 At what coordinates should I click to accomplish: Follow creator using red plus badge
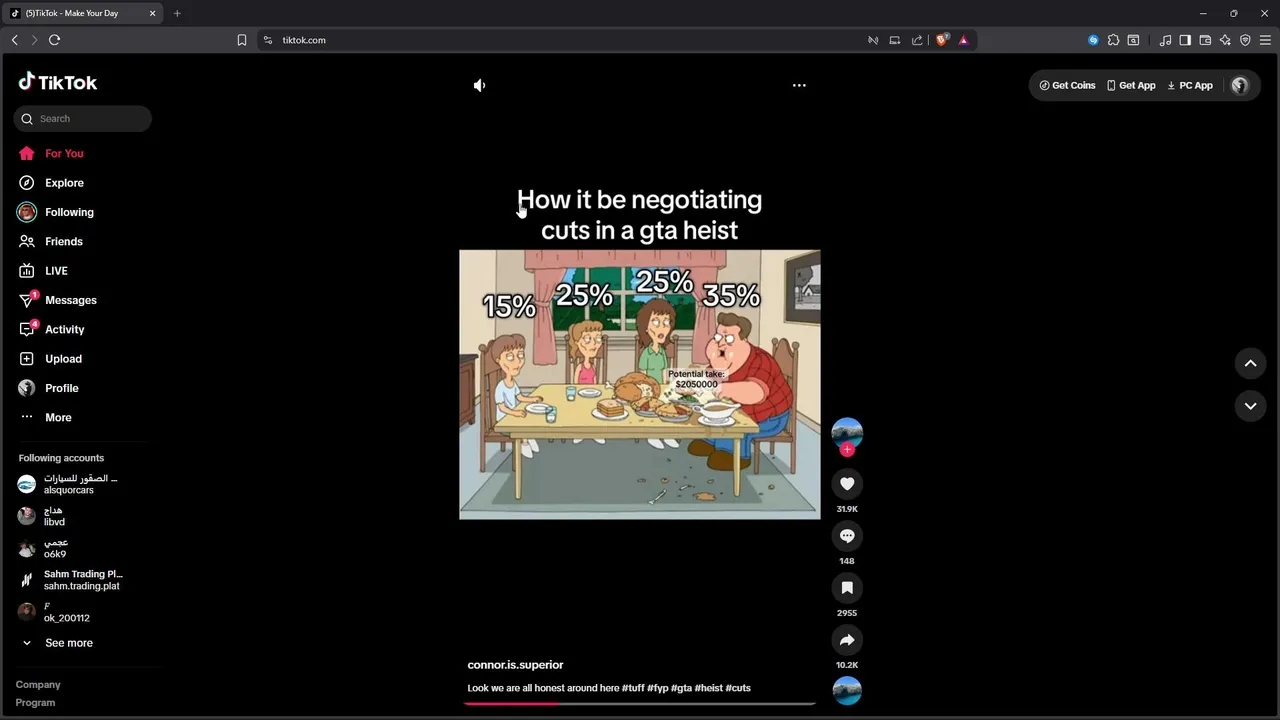pos(847,450)
